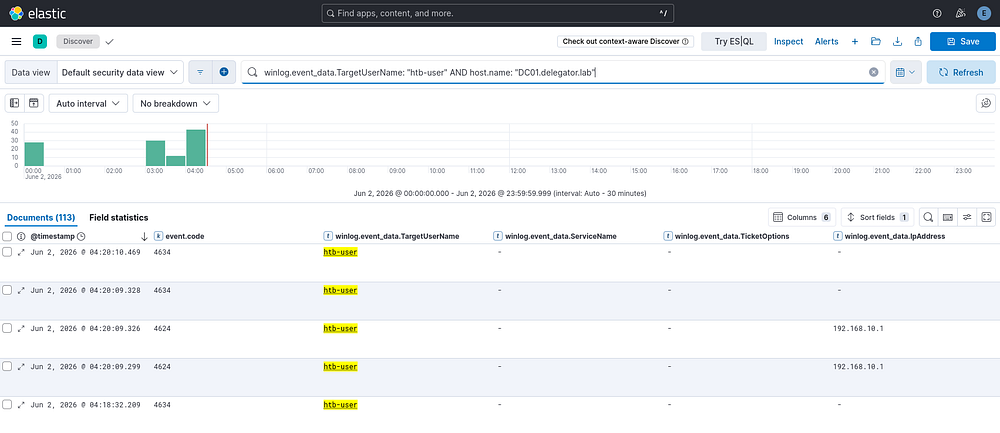Select row 04:20:10.469 checkbox
The width and height of the screenshot is (1000, 433).
coord(7,252)
